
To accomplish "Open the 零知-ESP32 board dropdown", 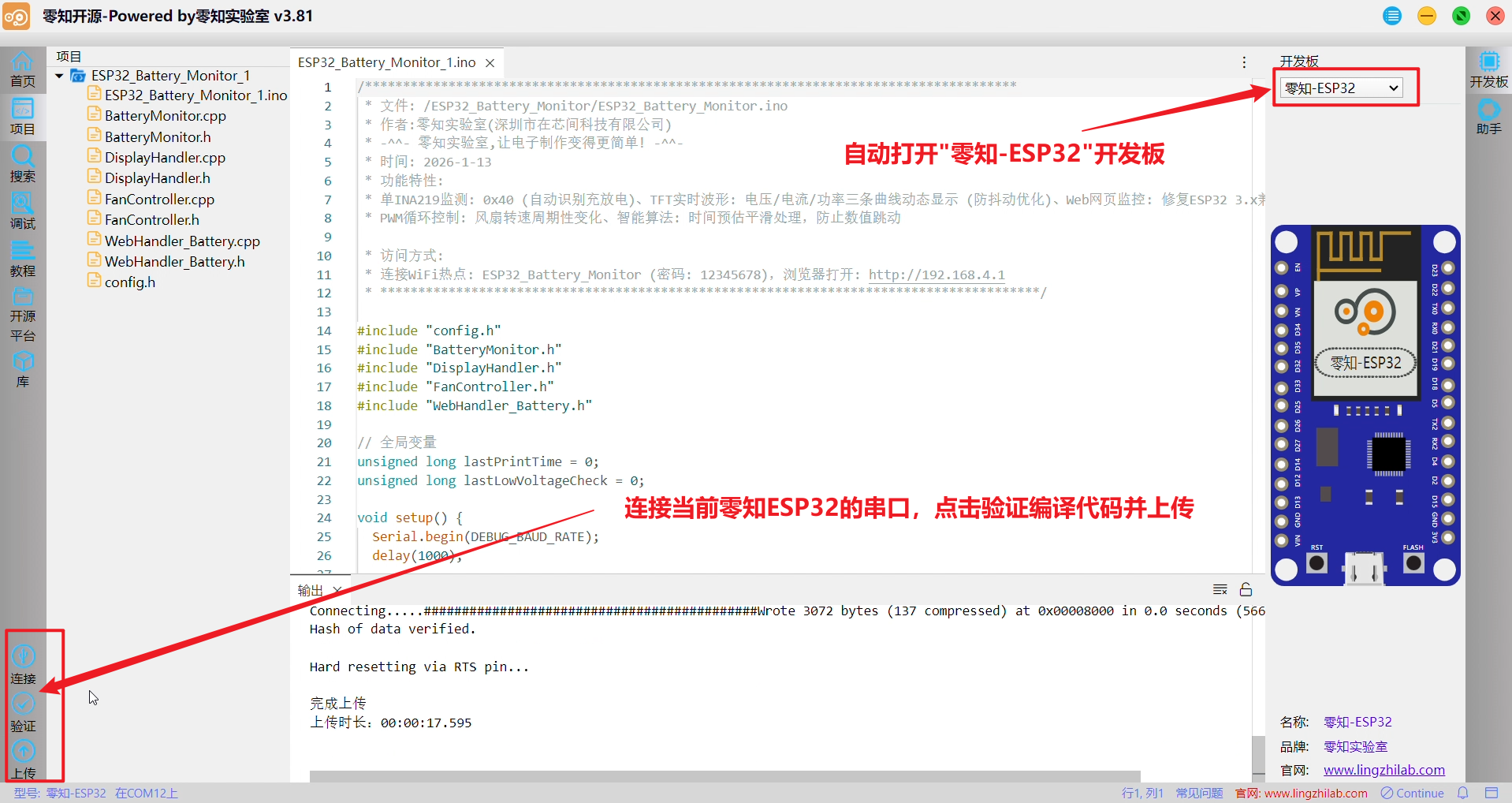I will [x=1343, y=88].
